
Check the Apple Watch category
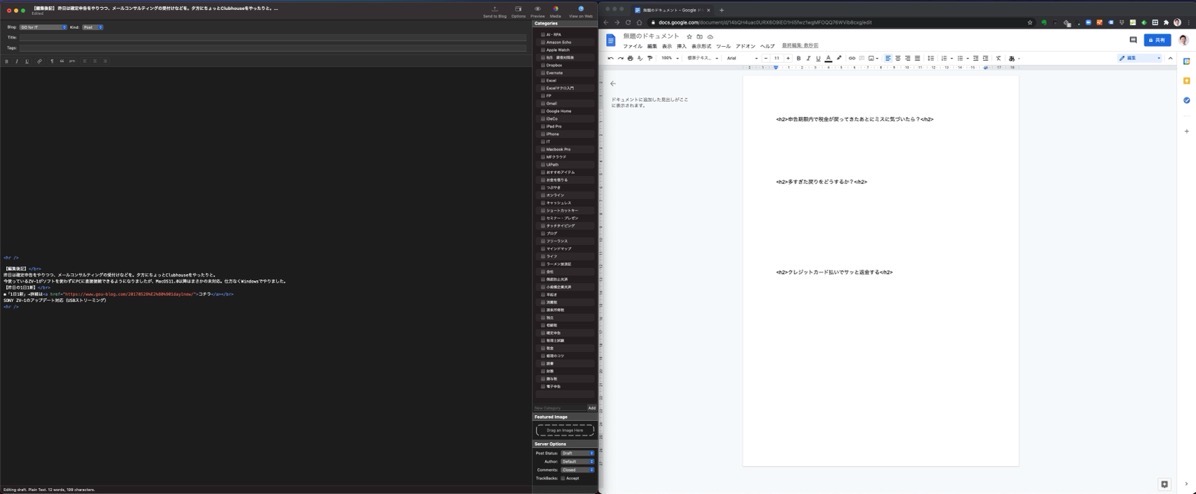pos(543,50)
